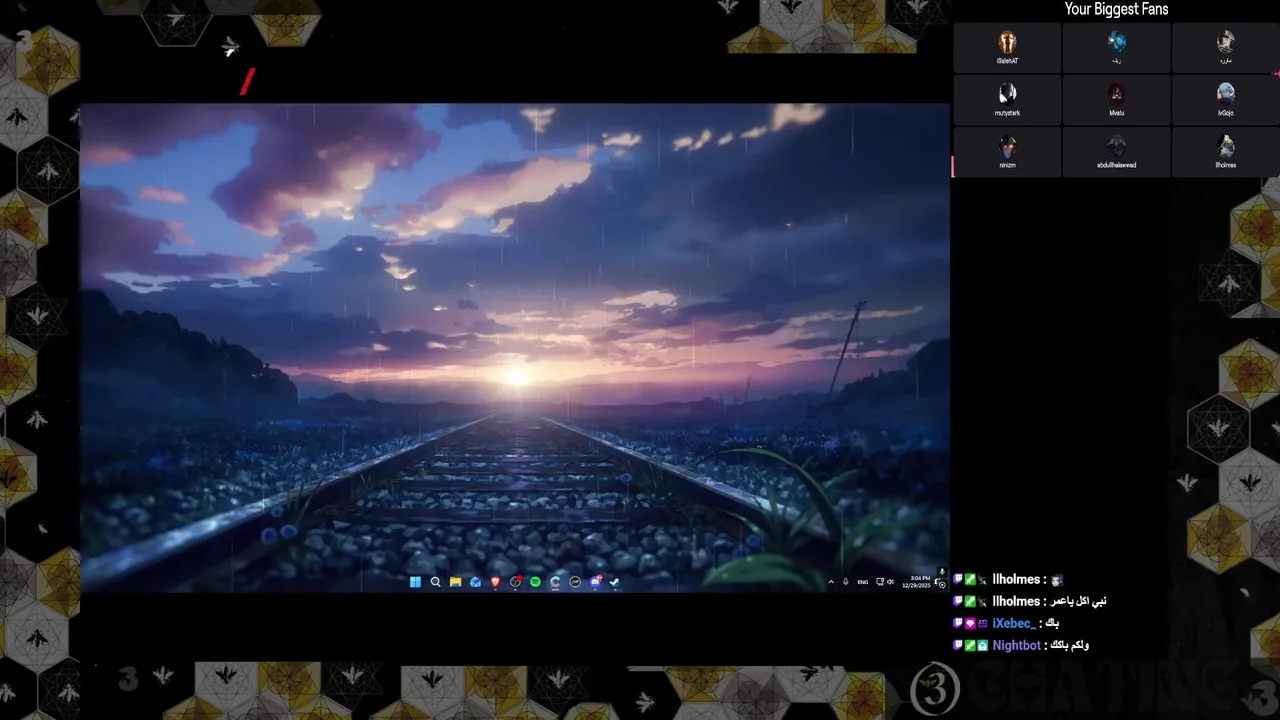The height and width of the screenshot is (720, 1280).
Task: Select fan card mutystark
Action: [1007, 100]
